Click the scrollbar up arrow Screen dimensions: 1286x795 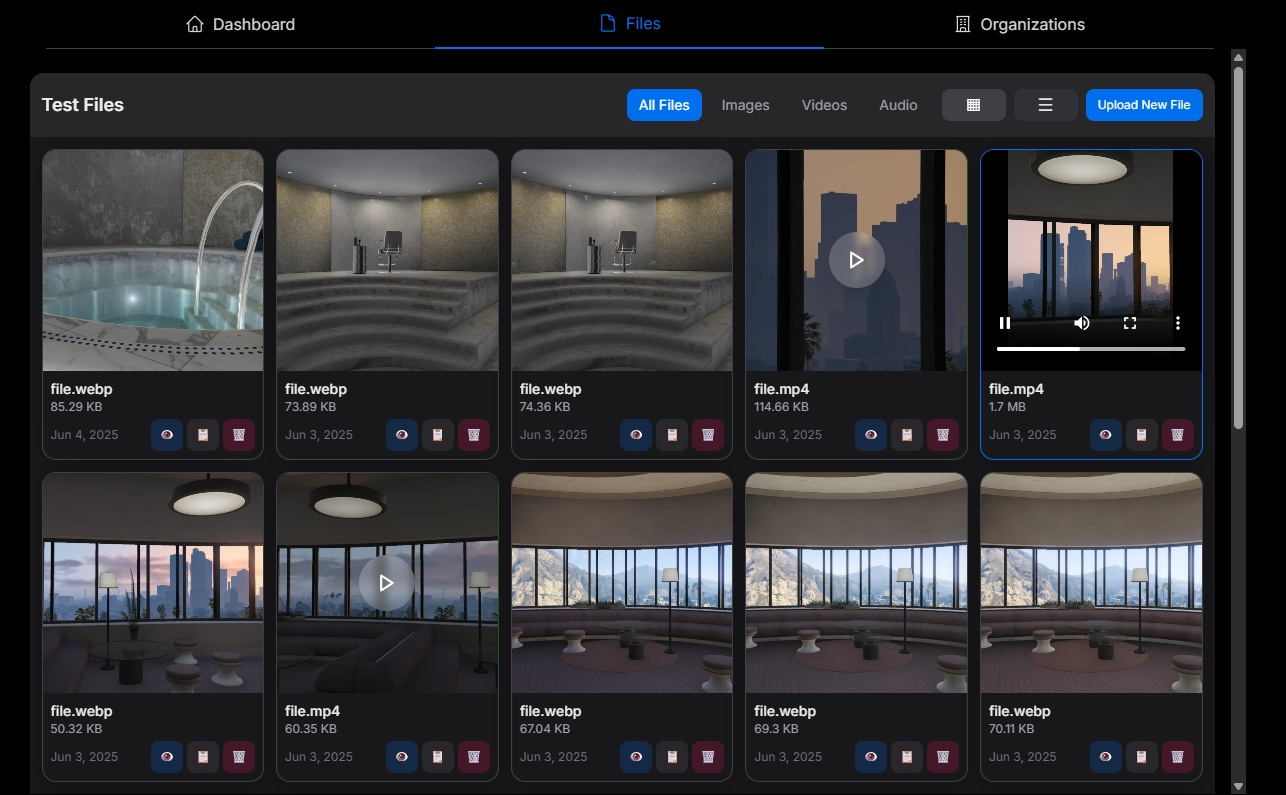click(1238, 57)
